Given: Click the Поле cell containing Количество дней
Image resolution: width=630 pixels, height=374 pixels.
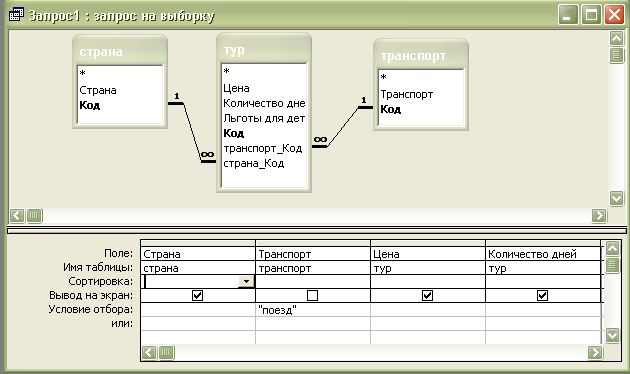Looking at the screenshot, I should [543, 254].
